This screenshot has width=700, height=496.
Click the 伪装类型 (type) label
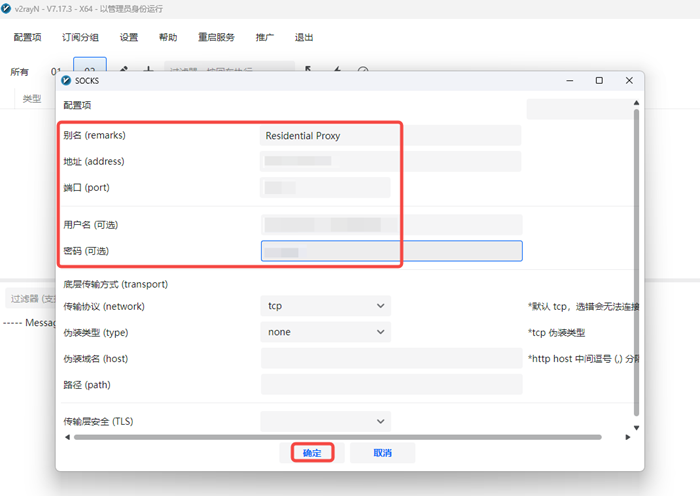coord(96,333)
